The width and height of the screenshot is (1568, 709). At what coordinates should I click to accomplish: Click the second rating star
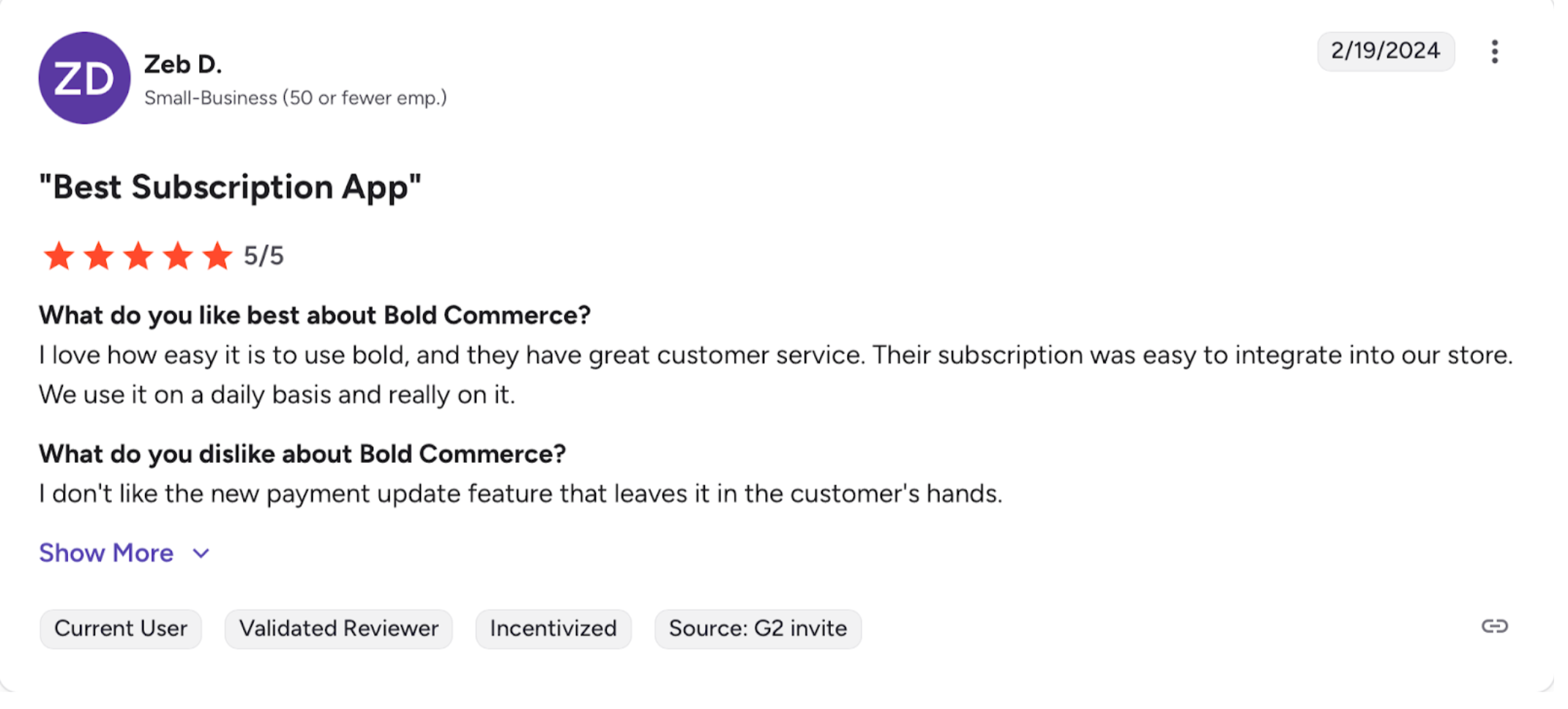tap(98, 256)
